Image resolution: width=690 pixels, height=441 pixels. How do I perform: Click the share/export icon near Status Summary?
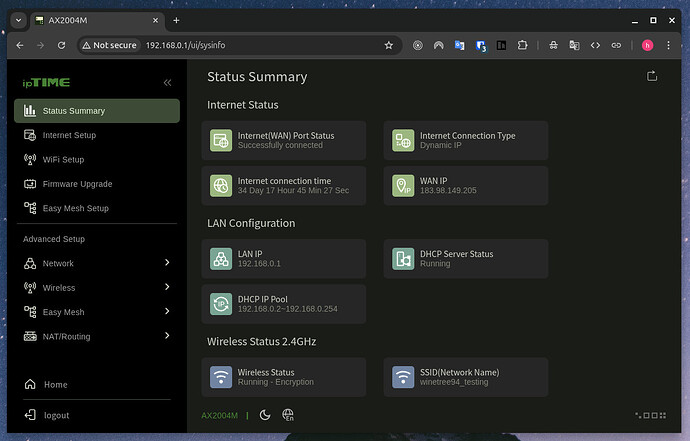(x=652, y=76)
